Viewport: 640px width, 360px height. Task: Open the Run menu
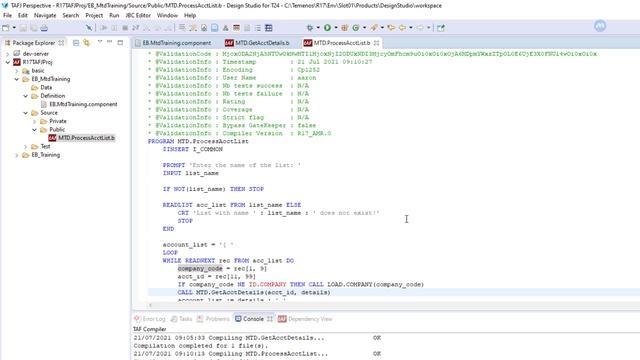114,15
